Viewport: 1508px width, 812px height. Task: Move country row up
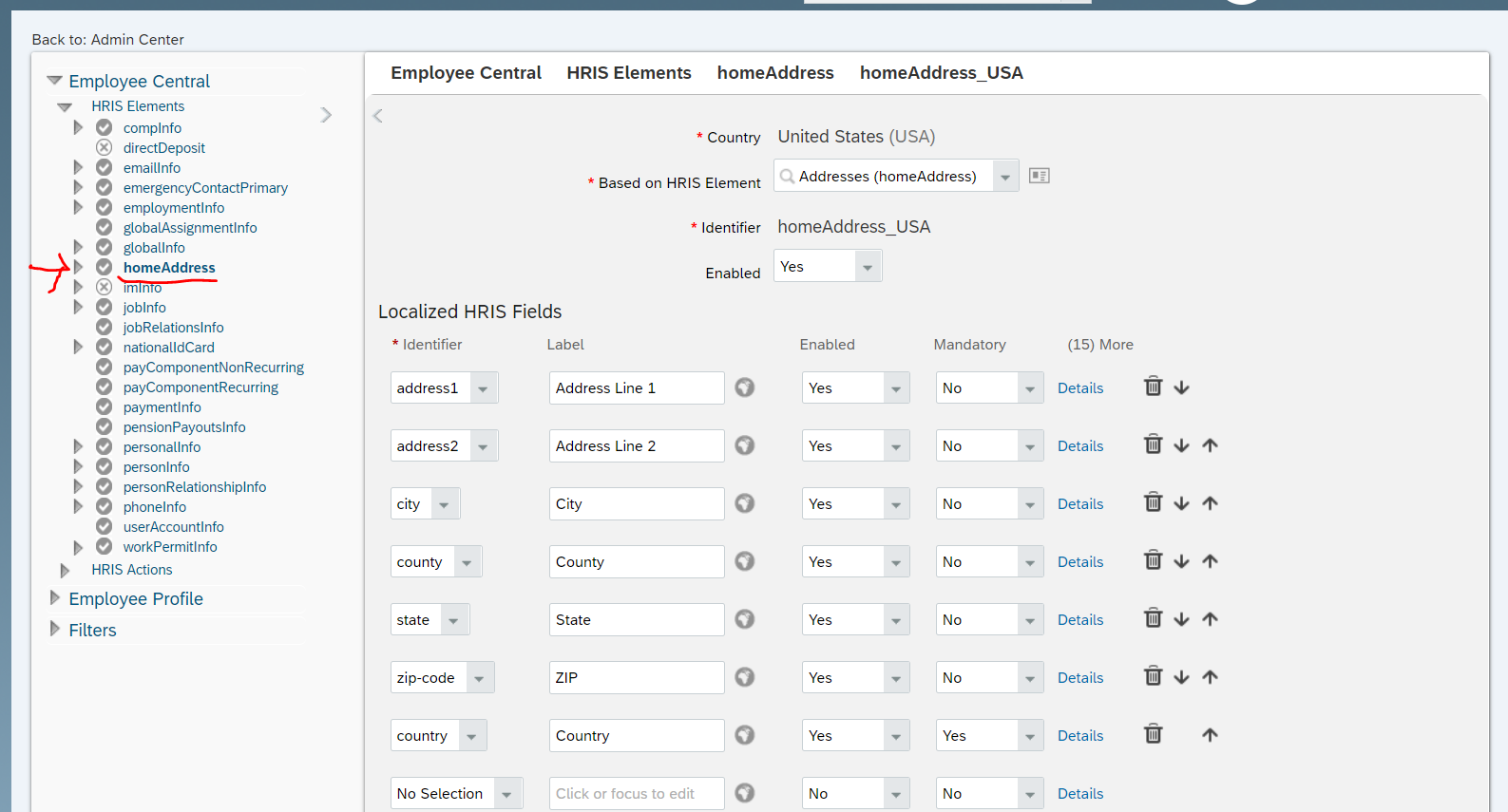[1210, 735]
